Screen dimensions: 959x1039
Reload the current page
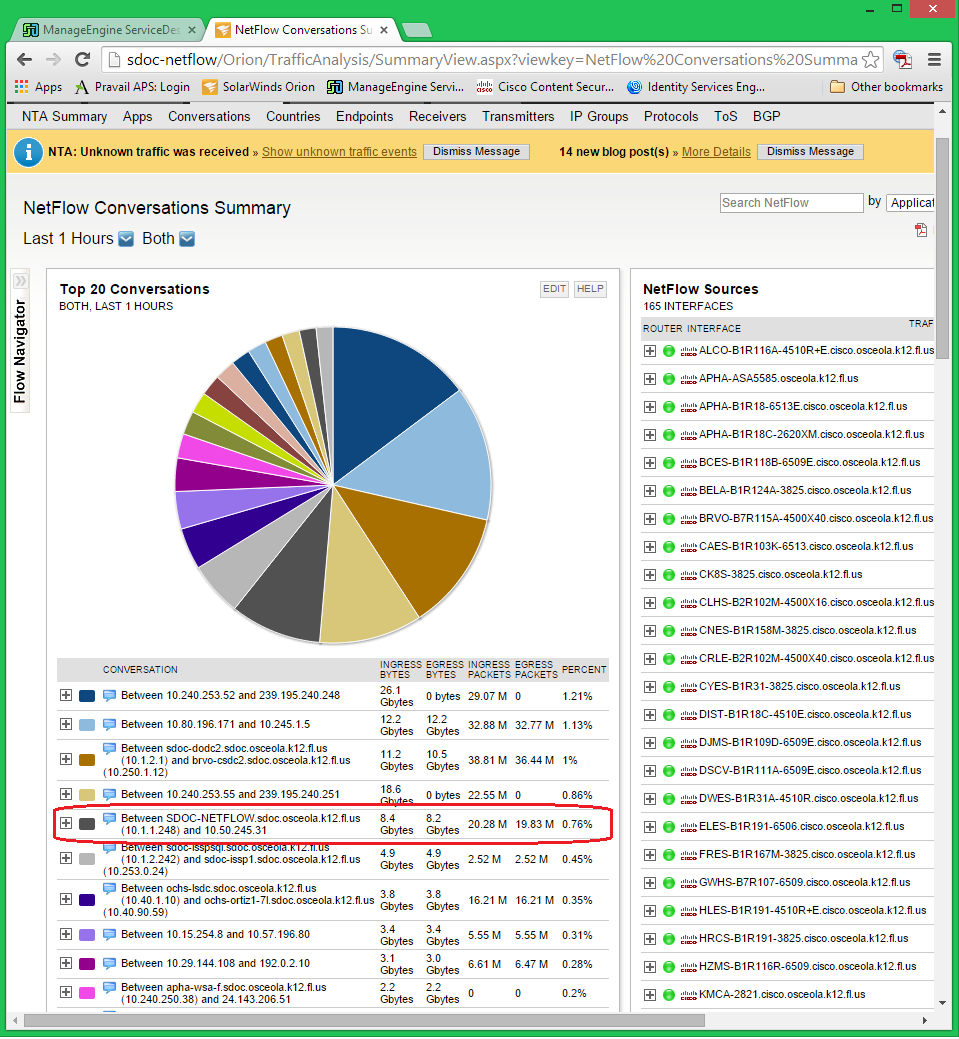(x=82, y=60)
